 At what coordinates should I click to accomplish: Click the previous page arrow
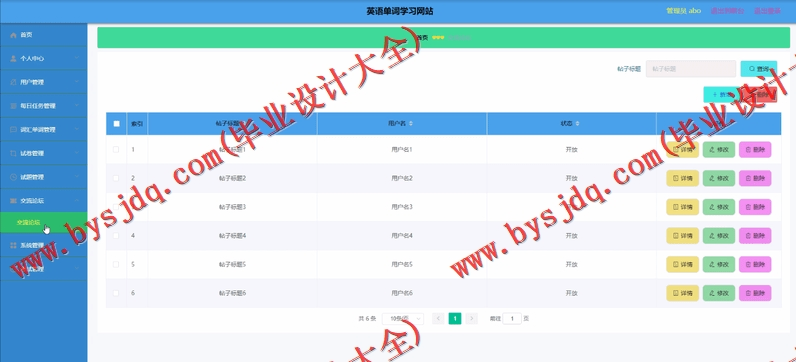(x=438, y=319)
